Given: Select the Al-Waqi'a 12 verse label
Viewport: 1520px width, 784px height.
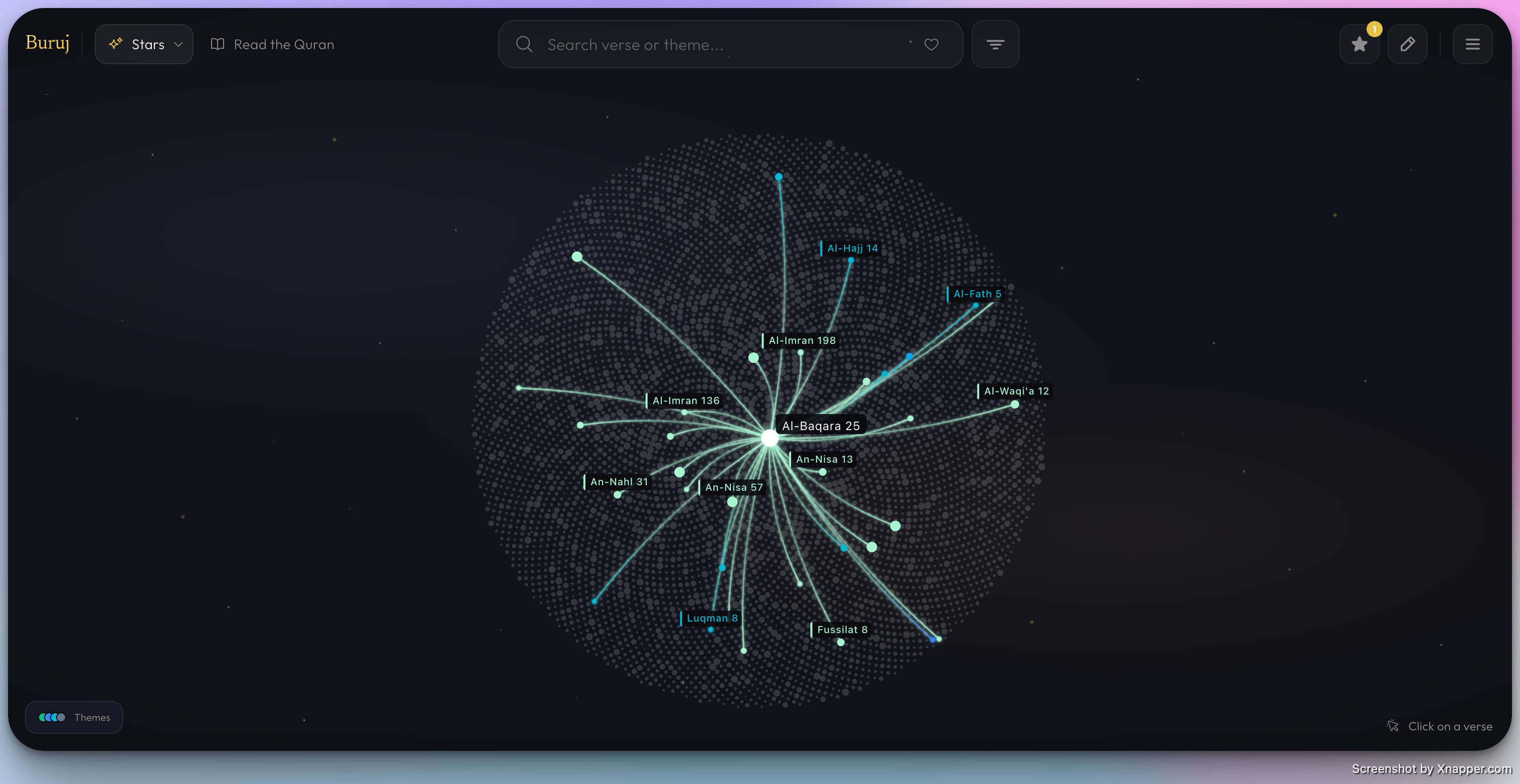Looking at the screenshot, I should [1016, 390].
